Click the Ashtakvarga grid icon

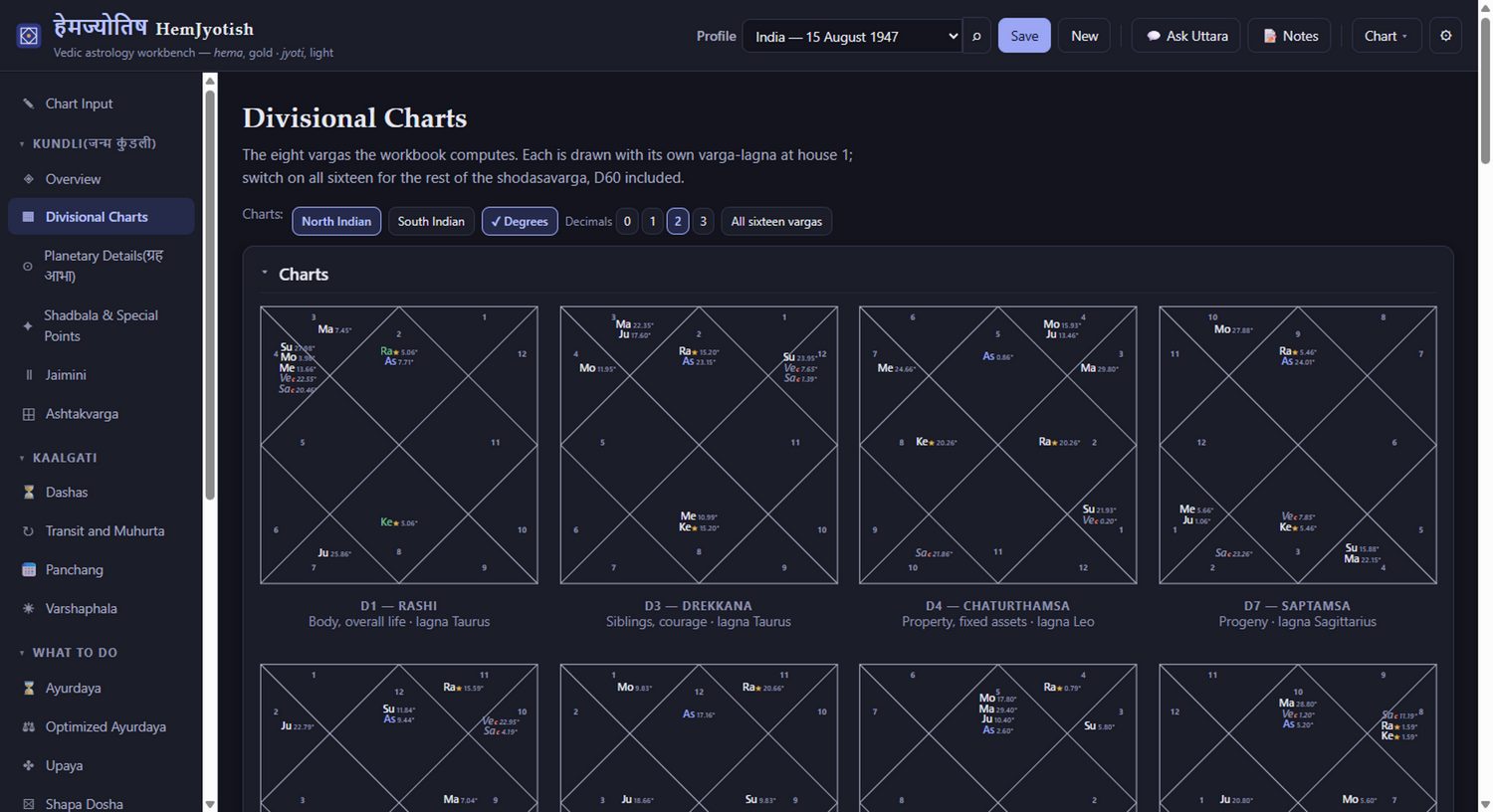pyautogui.click(x=28, y=414)
